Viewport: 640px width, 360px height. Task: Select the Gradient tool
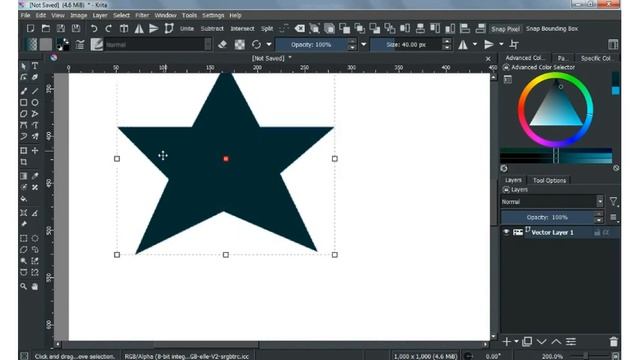click(24, 176)
